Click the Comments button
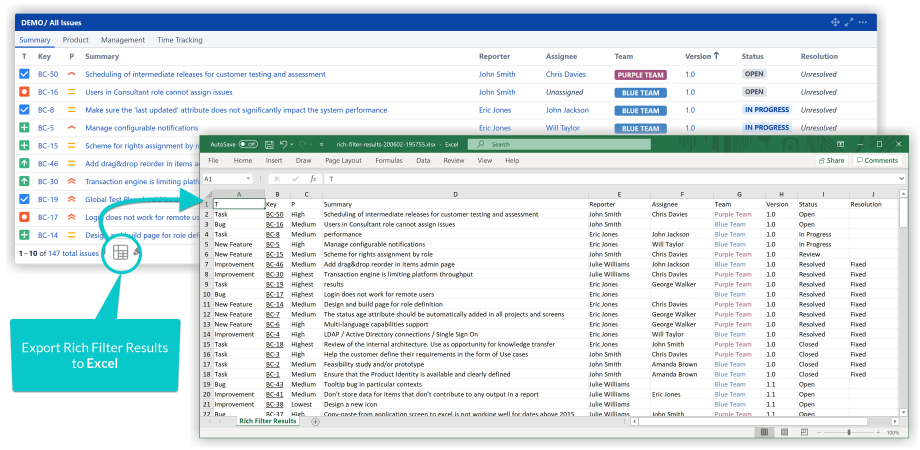 coord(877,160)
